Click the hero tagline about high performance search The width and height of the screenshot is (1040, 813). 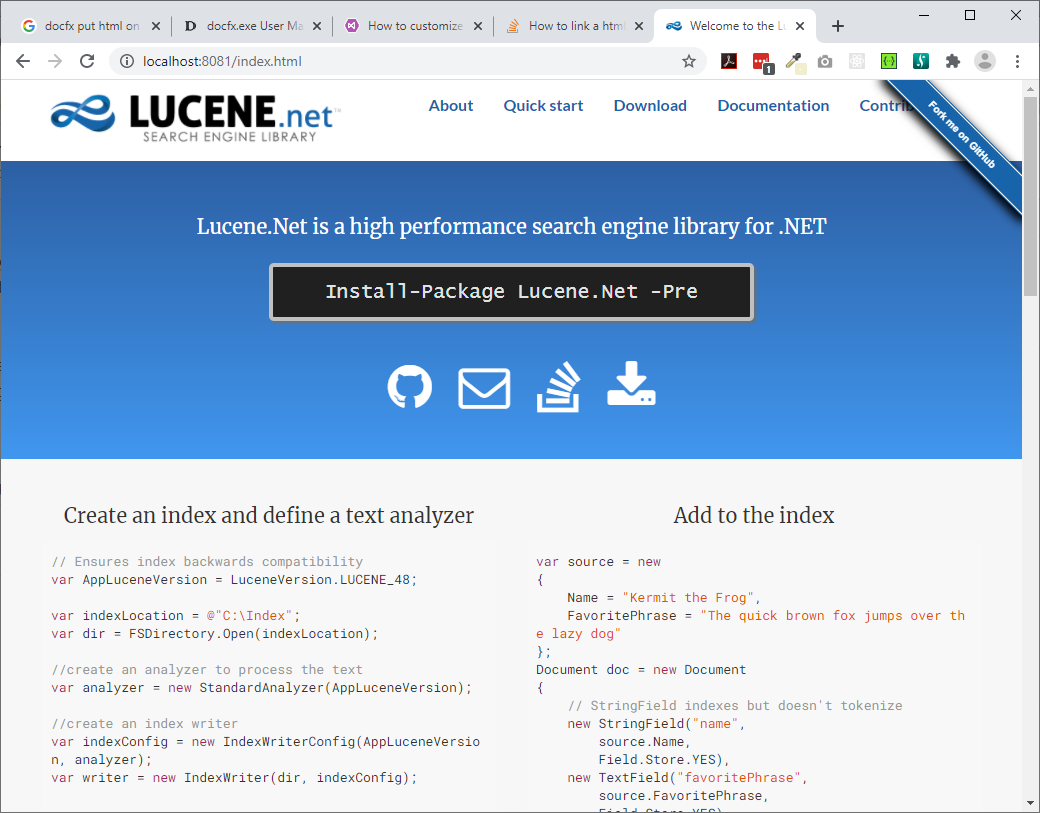[511, 226]
